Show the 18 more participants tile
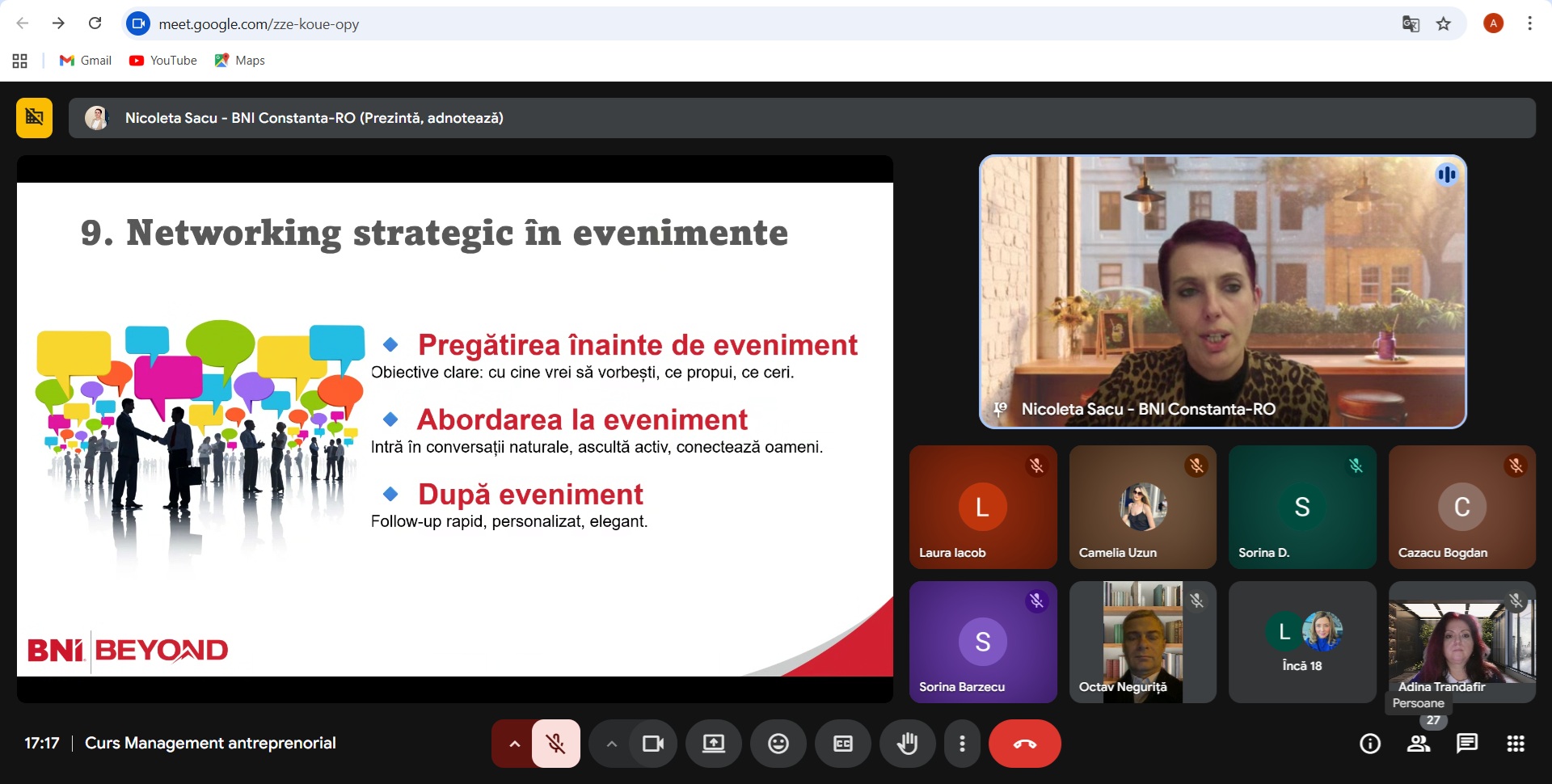Viewport: 1552px width, 784px height. [x=1301, y=643]
